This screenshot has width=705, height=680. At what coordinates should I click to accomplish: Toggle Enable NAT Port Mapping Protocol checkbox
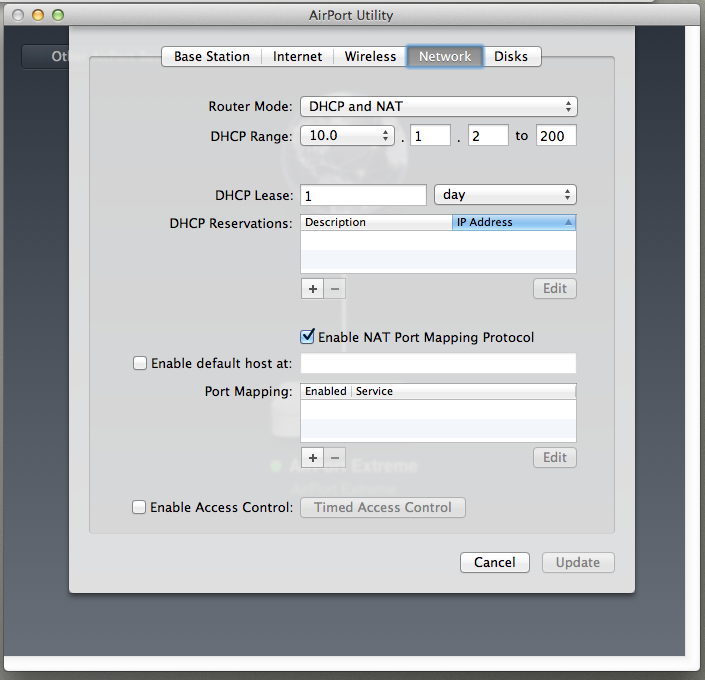tap(307, 337)
